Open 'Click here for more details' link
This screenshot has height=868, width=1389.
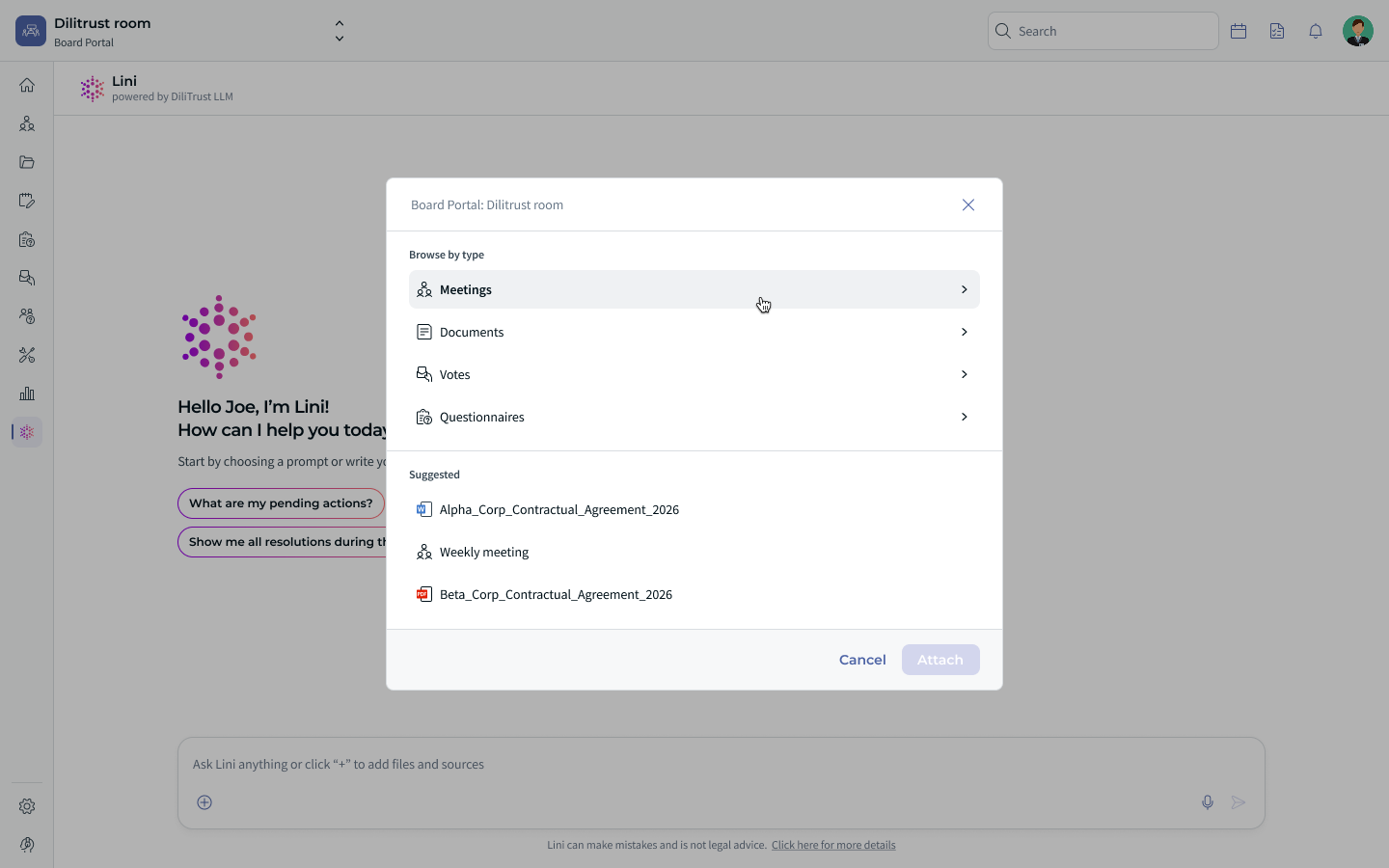pos(833,845)
